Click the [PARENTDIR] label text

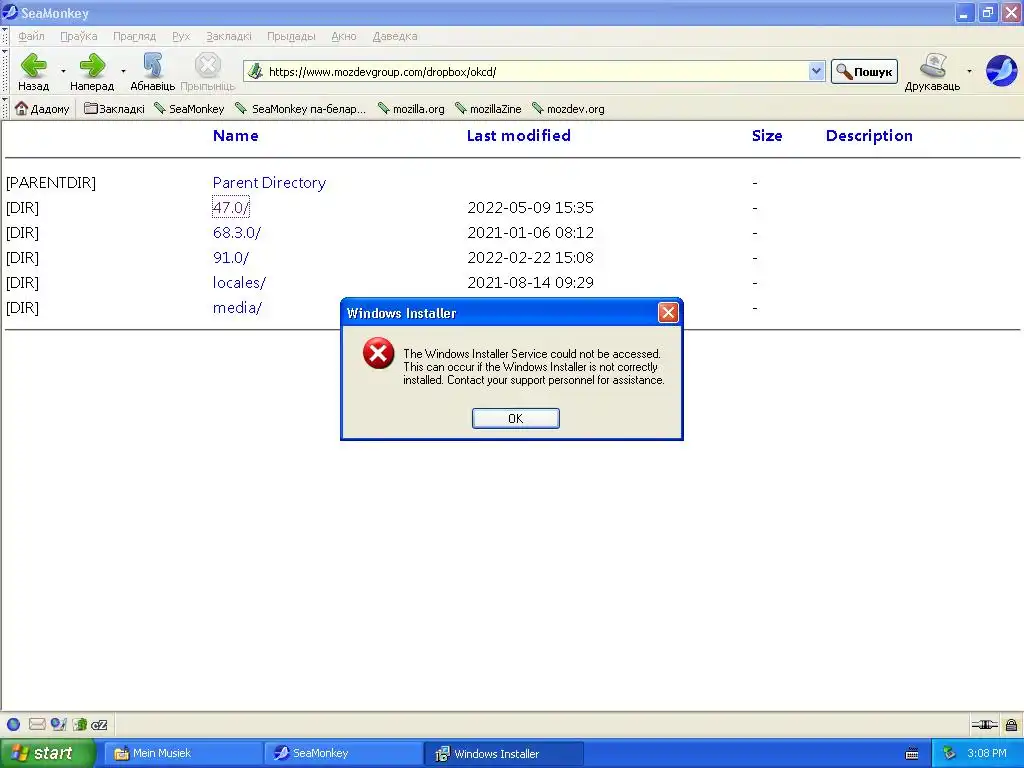(51, 183)
